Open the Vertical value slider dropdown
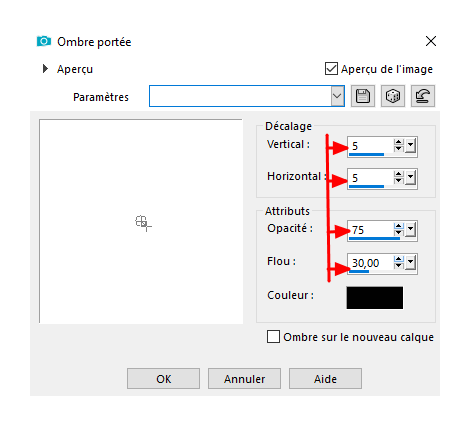The image size is (470, 426). pyautogui.click(x=410, y=146)
